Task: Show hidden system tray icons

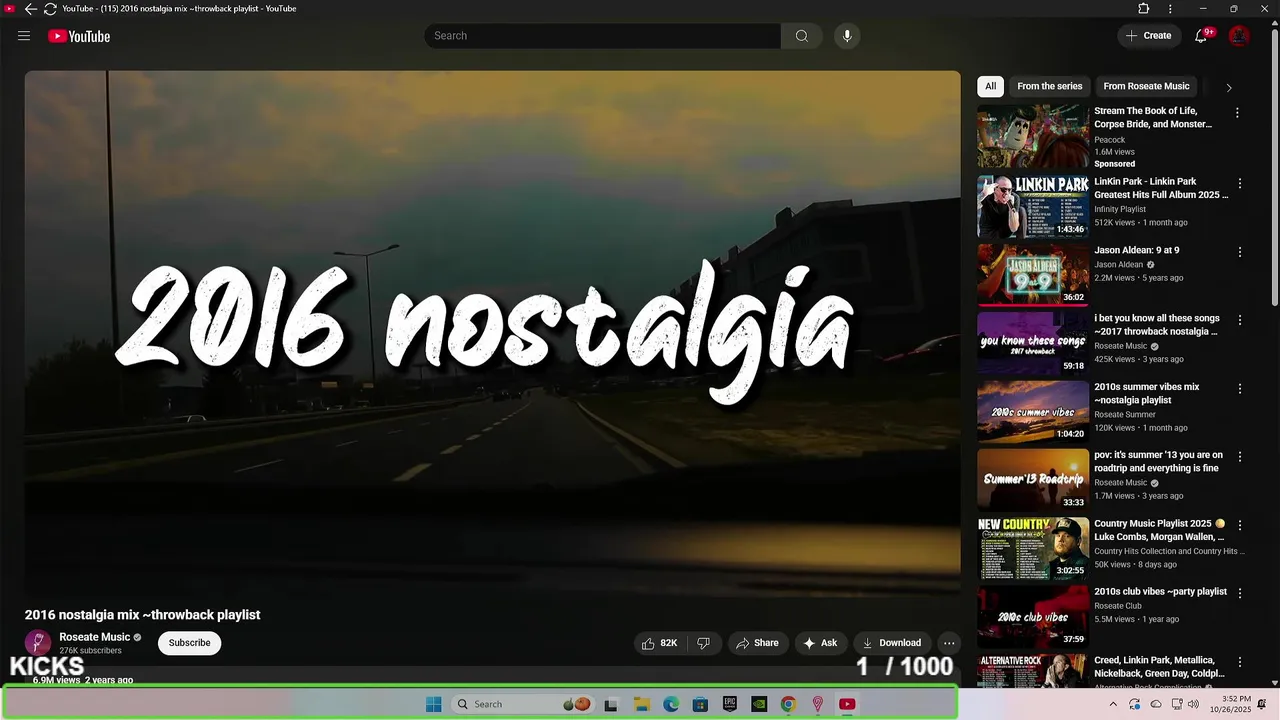Action: 1113,704
